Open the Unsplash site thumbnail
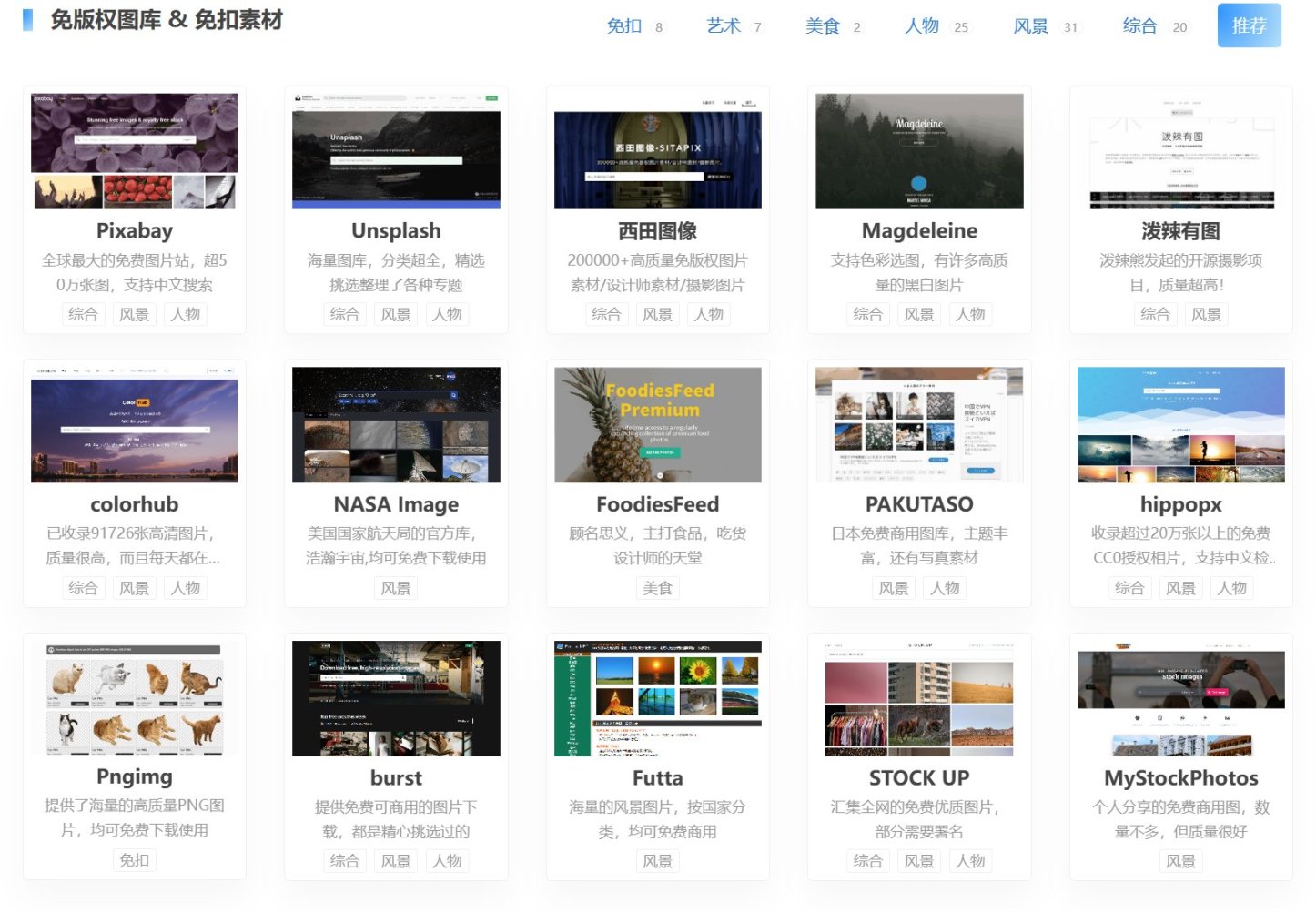This screenshot has width=1316, height=913. pos(396,151)
